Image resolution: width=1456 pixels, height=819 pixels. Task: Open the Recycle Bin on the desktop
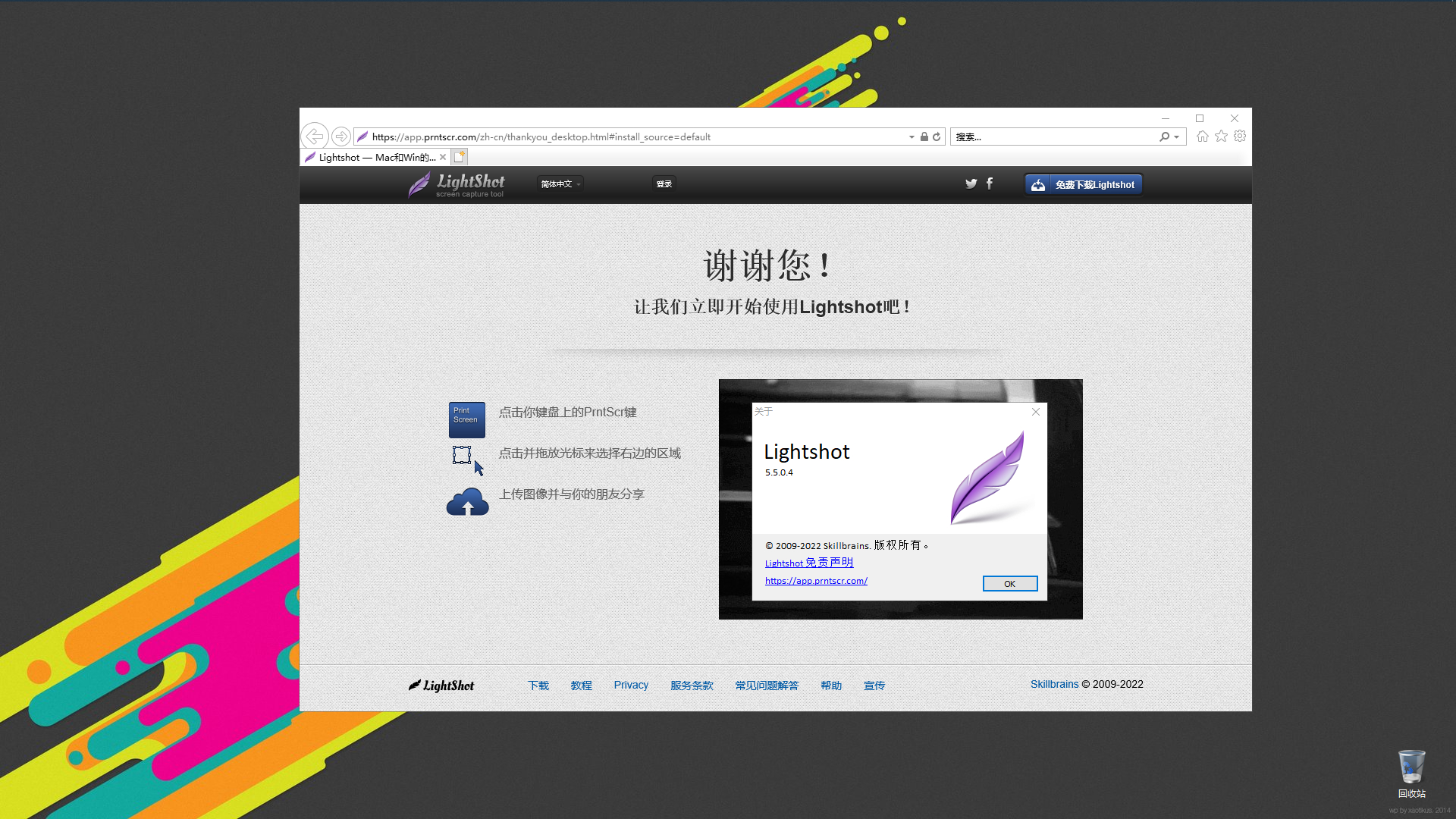(x=1410, y=767)
